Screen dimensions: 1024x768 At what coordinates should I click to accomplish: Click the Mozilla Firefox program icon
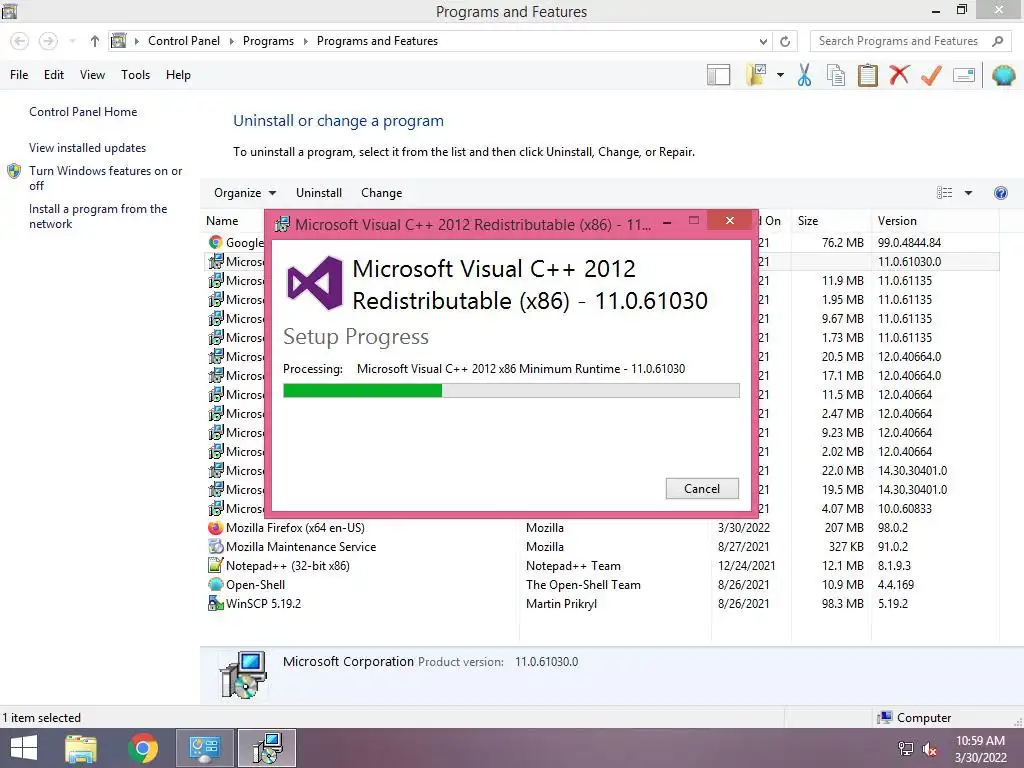click(x=216, y=528)
